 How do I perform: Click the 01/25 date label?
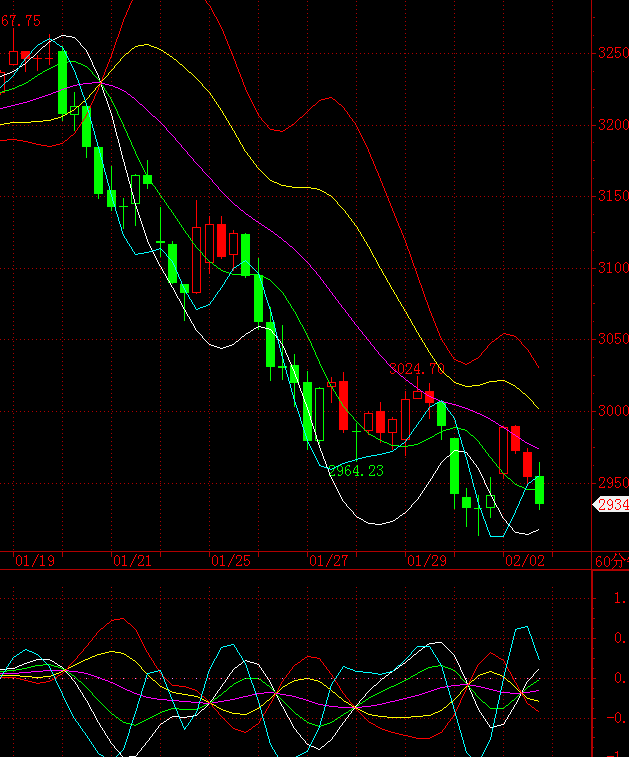231,561
